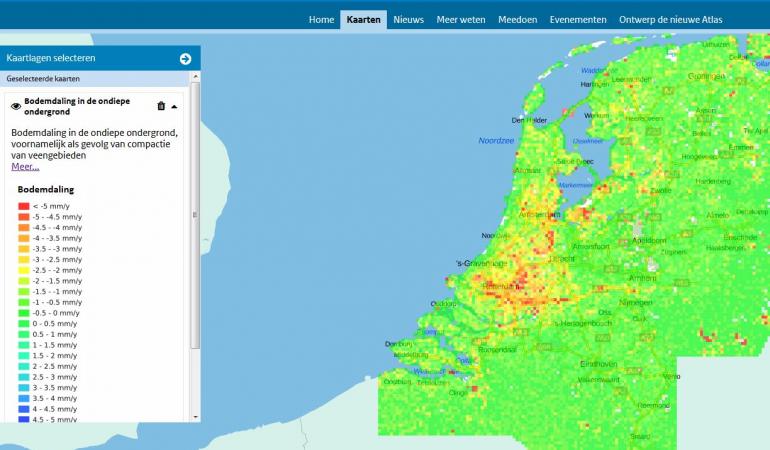Image resolution: width=770 pixels, height=450 pixels.
Task: Click Zwolle on the map
Action: [660, 191]
